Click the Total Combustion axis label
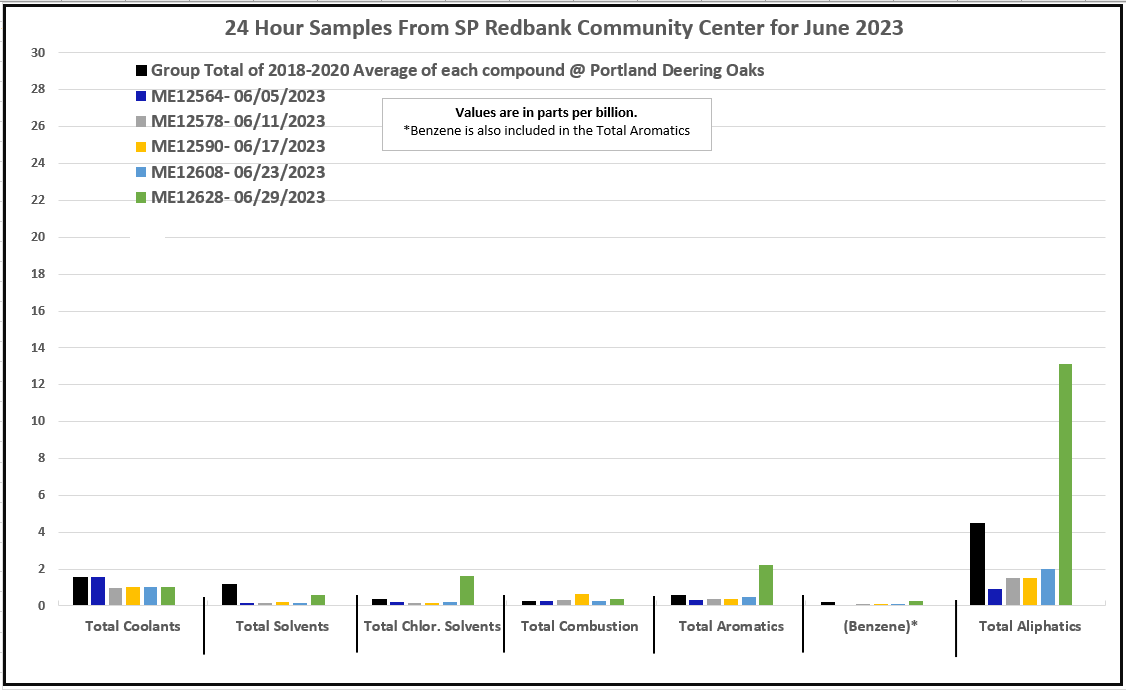 (579, 627)
